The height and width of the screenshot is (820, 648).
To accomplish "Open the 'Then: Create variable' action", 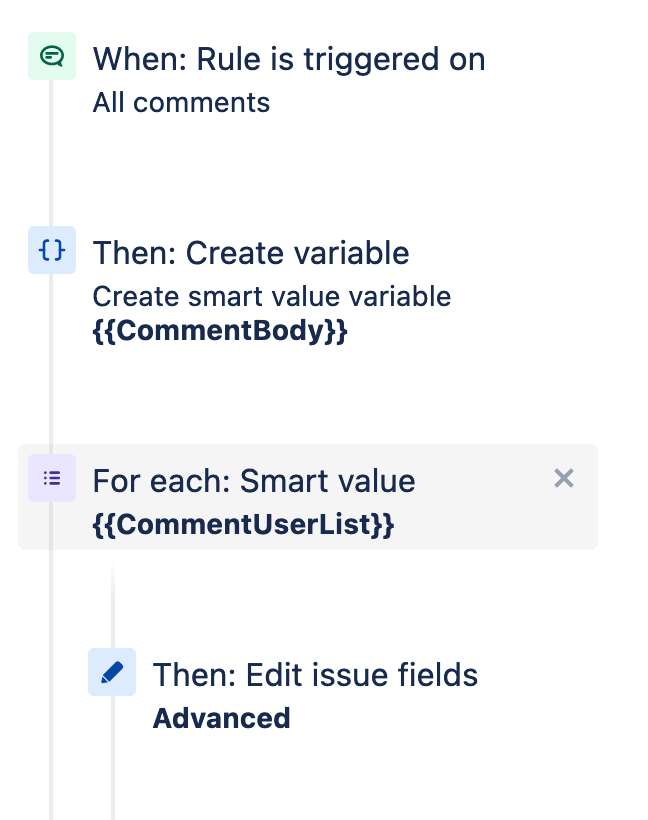I will tap(251, 253).
